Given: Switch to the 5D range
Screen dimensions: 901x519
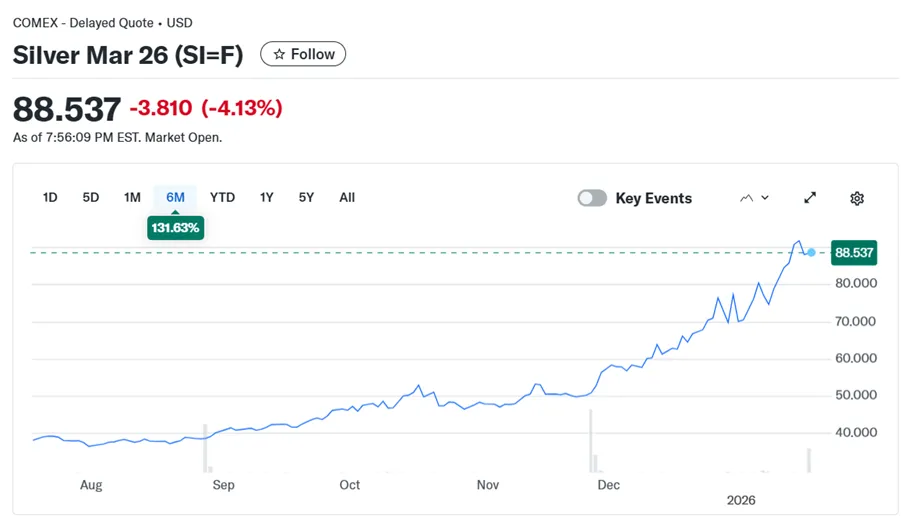Looking at the screenshot, I should pyautogui.click(x=91, y=197).
